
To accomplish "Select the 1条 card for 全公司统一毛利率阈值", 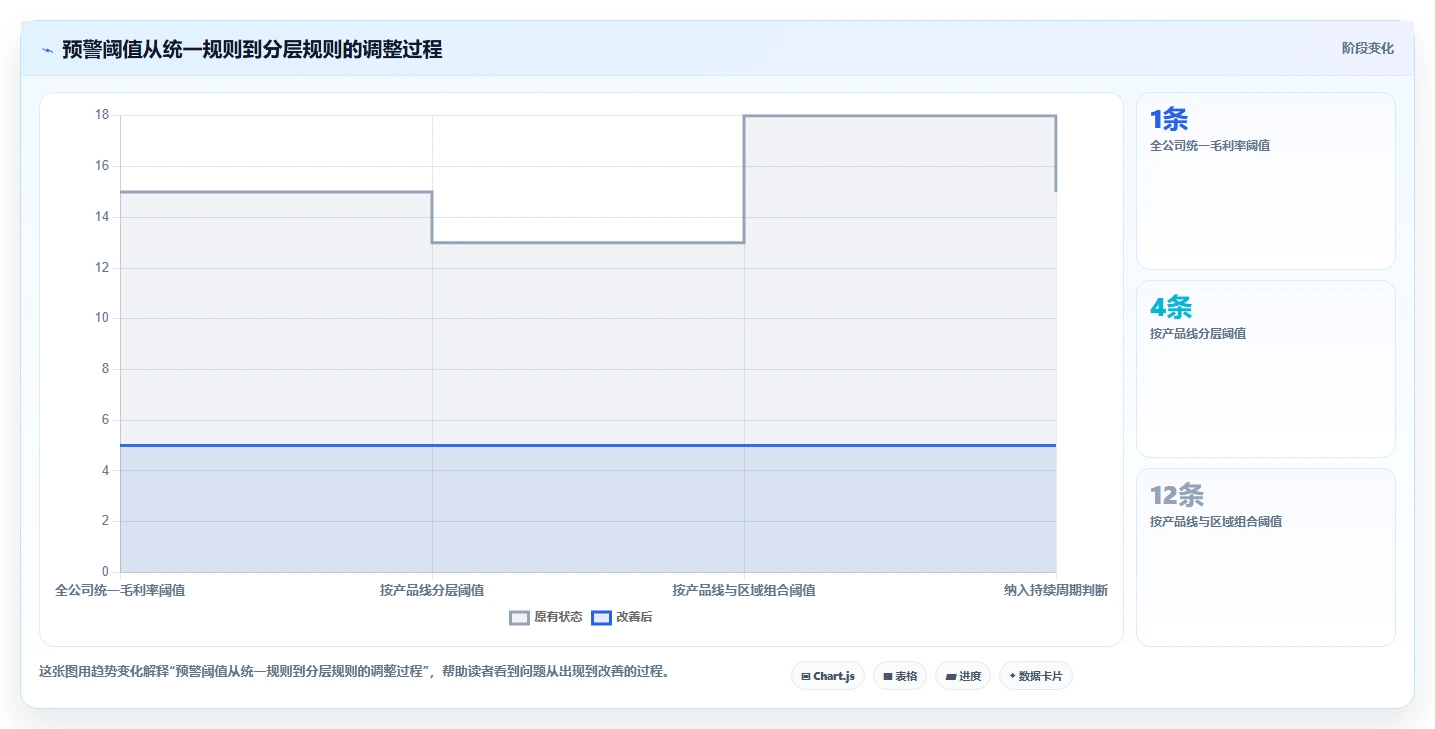I will [x=1266, y=181].
